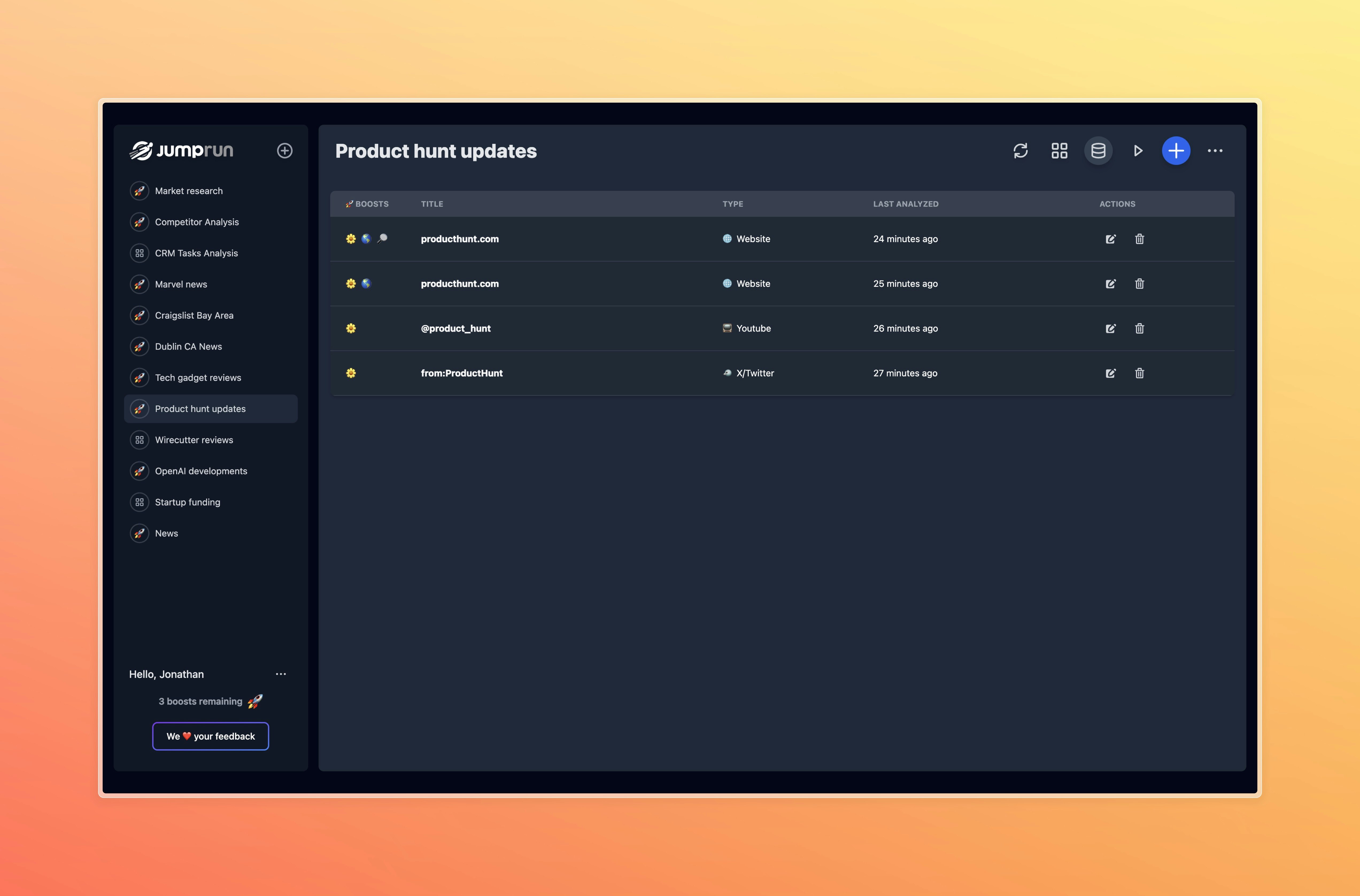
Task: Open Market research project
Action: point(188,191)
